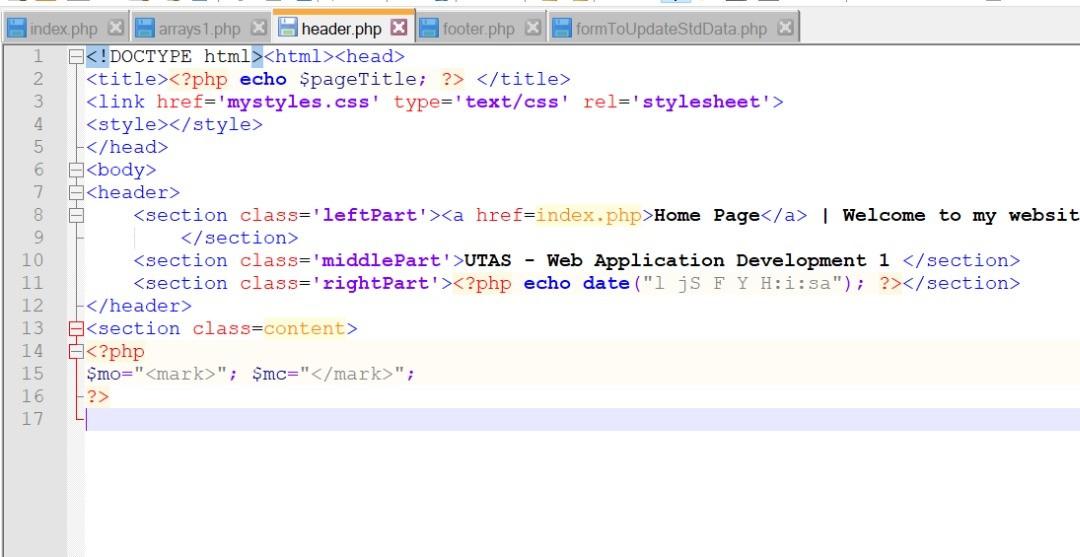Select the header.php tab
This screenshot has width=1080, height=557.
(x=343, y=28)
